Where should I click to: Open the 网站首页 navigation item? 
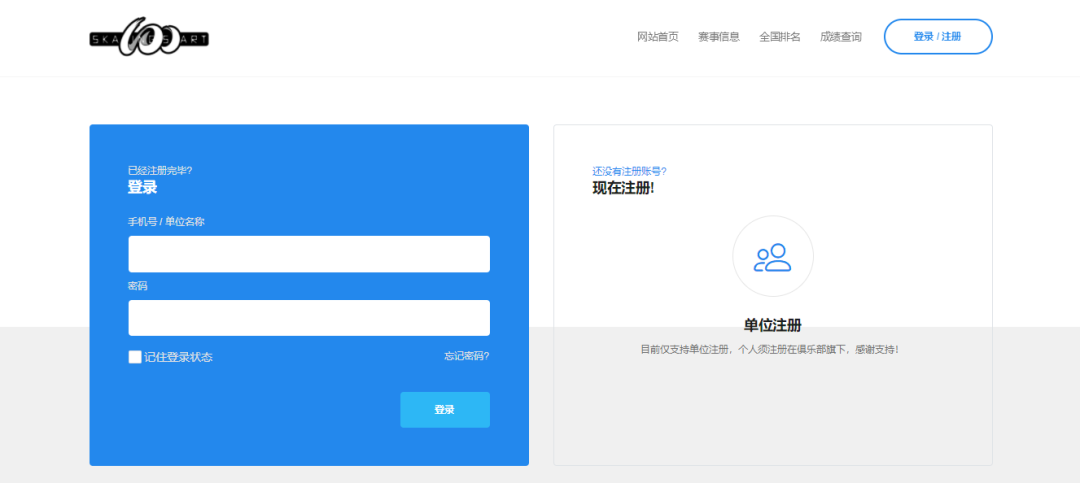click(657, 37)
